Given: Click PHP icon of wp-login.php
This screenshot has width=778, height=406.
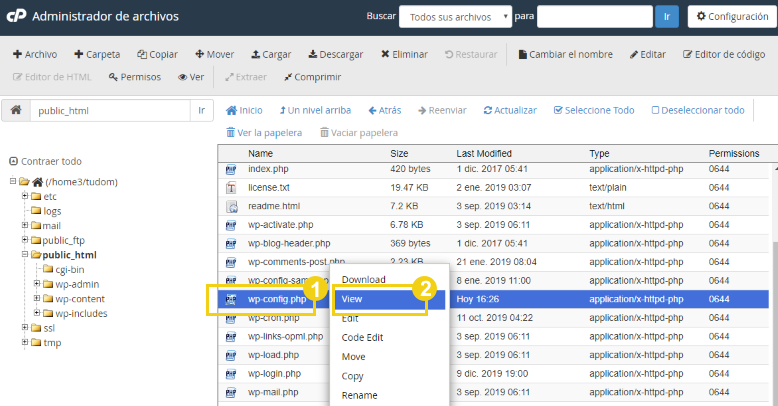Looking at the screenshot, I should [231, 374].
